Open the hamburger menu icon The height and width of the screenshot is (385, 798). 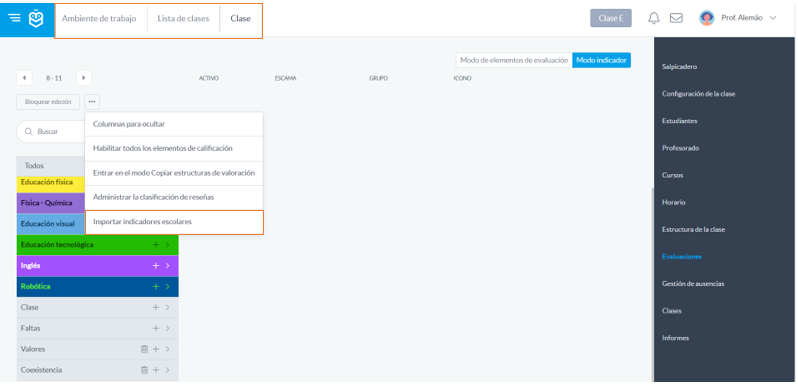point(15,18)
